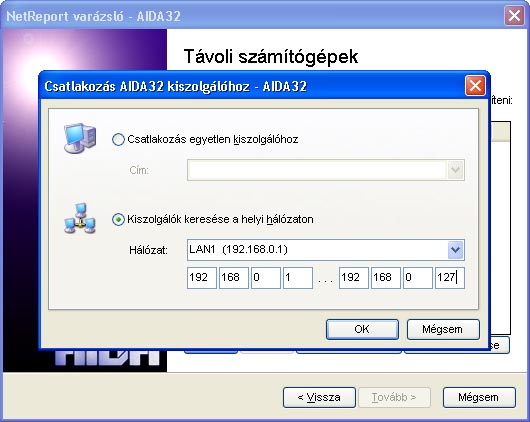Click the second start IP octet 168
Viewport: 530px width, 422px height.
pyautogui.click(x=234, y=278)
